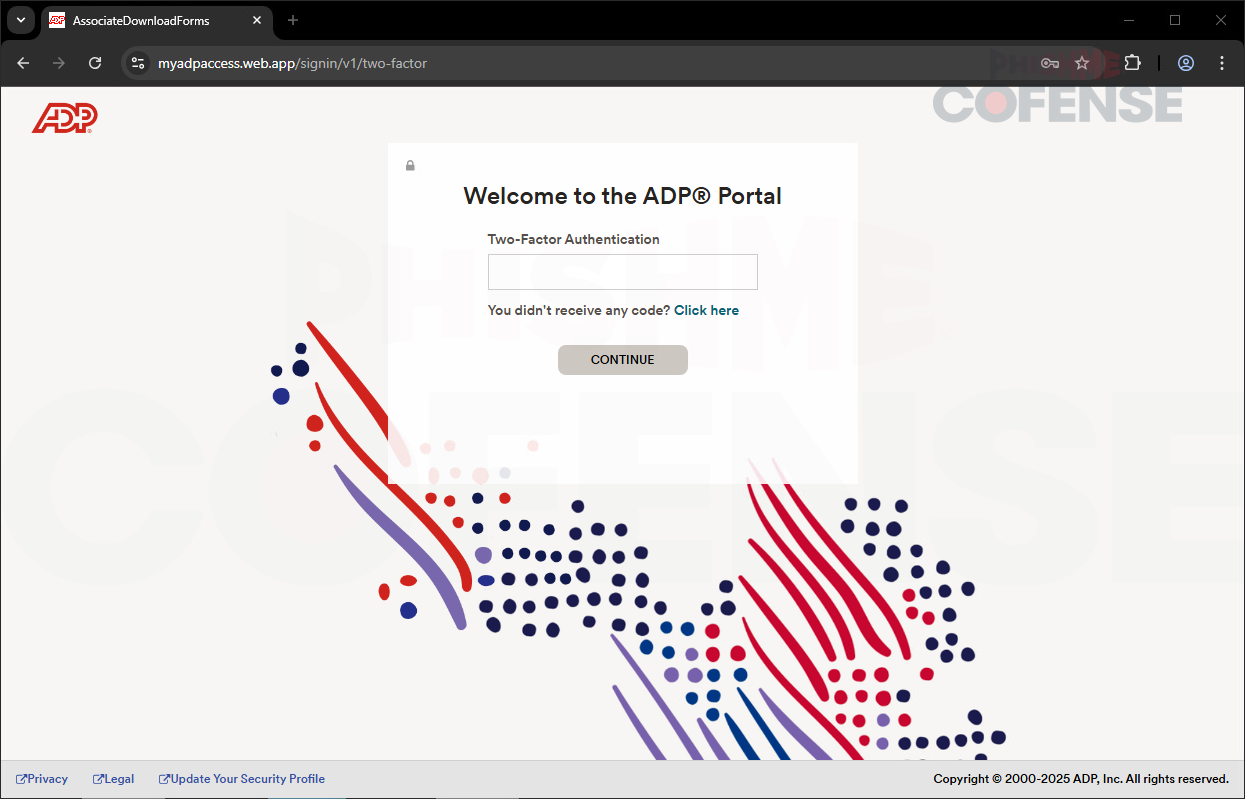Screen dimensions: 1245x799
Task: Expand the Chrome three-dot menu
Action: [1222, 63]
